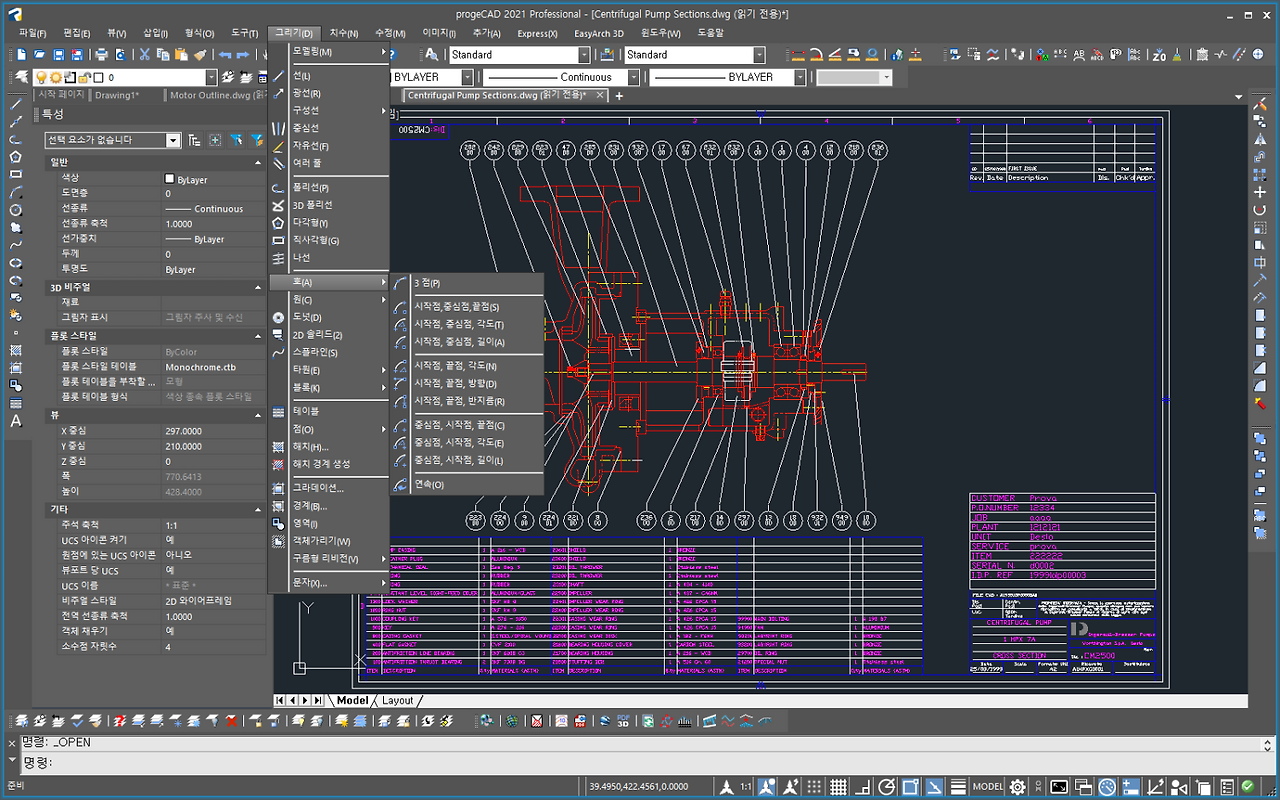Close the Centrifugal Pump Sections.dwg tab
The width and height of the screenshot is (1280, 800).
[x=600, y=95]
